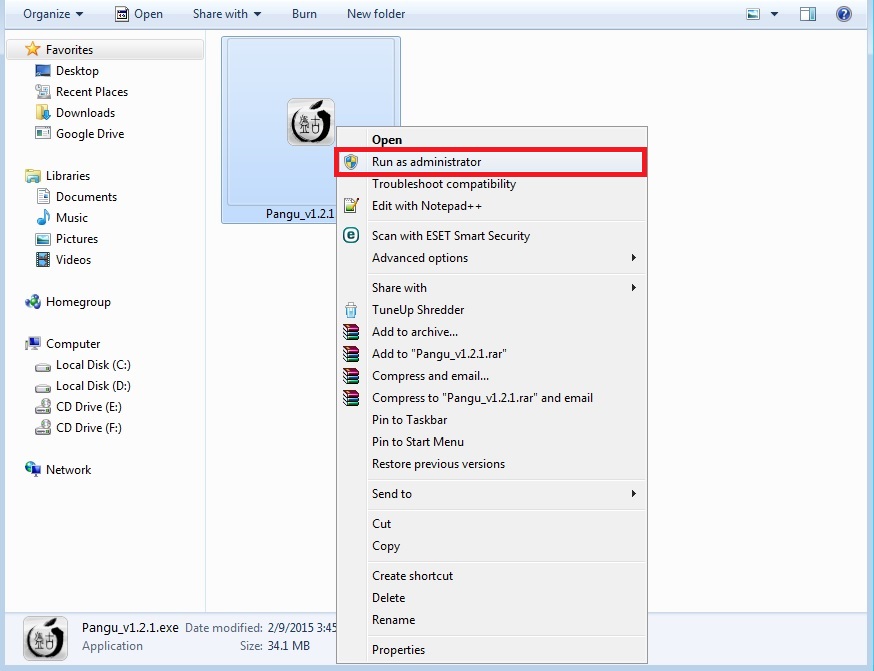
Task: Click the Local Disk (C:) drive icon
Action: [x=43, y=366]
